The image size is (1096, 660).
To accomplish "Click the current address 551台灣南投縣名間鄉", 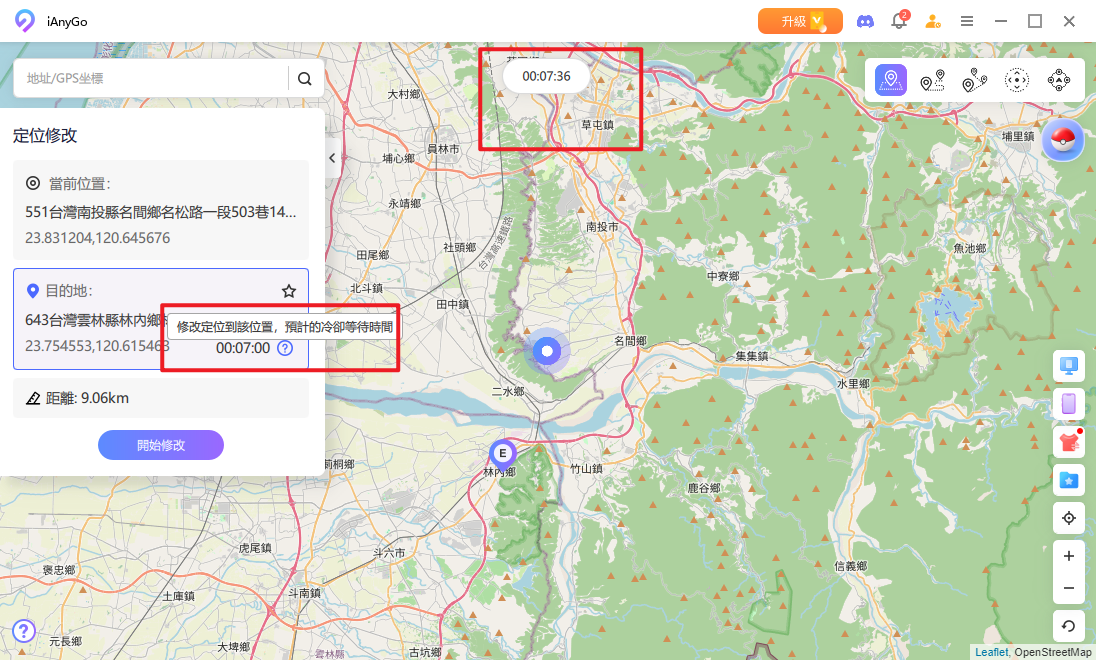I will [161, 212].
